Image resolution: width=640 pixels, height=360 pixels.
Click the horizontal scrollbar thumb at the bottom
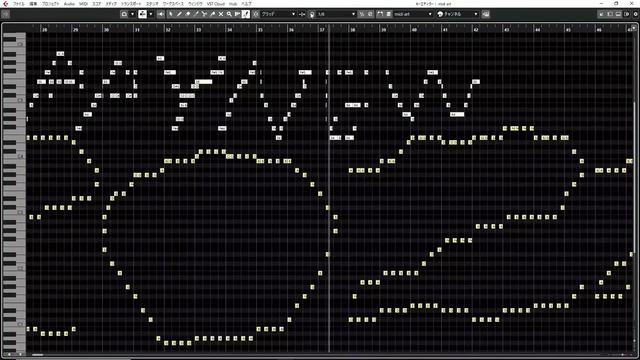(38, 355)
